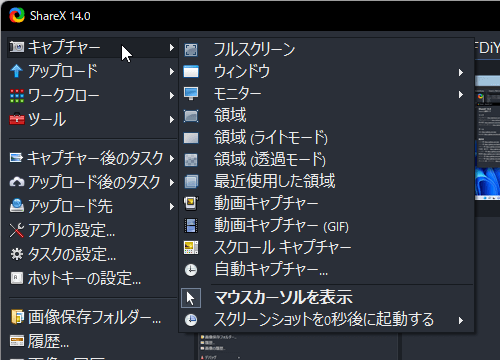
Task: Click the 最近使用した領域 icon
Action: click(191, 182)
